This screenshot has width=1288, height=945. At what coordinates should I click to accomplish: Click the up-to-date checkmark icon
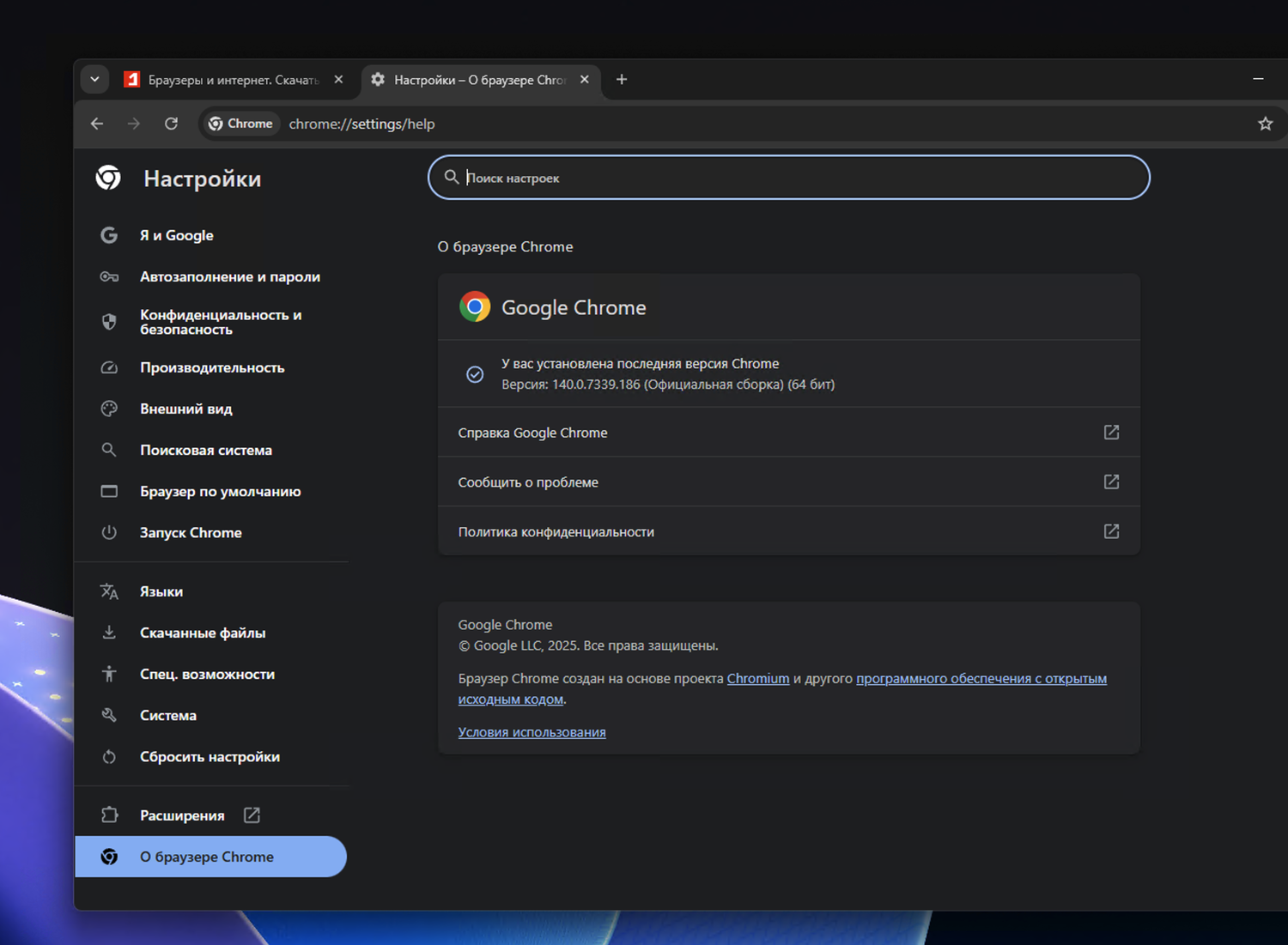pos(475,374)
